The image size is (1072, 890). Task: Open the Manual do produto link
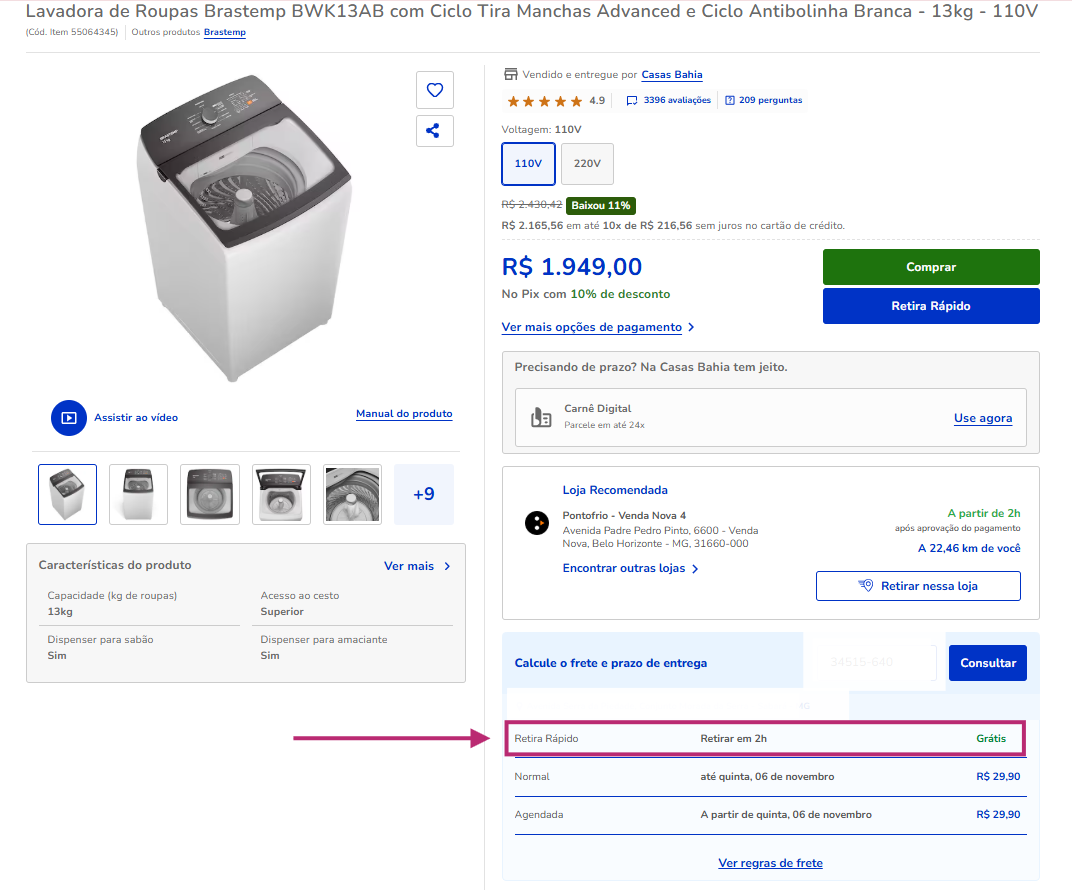pyautogui.click(x=404, y=414)
